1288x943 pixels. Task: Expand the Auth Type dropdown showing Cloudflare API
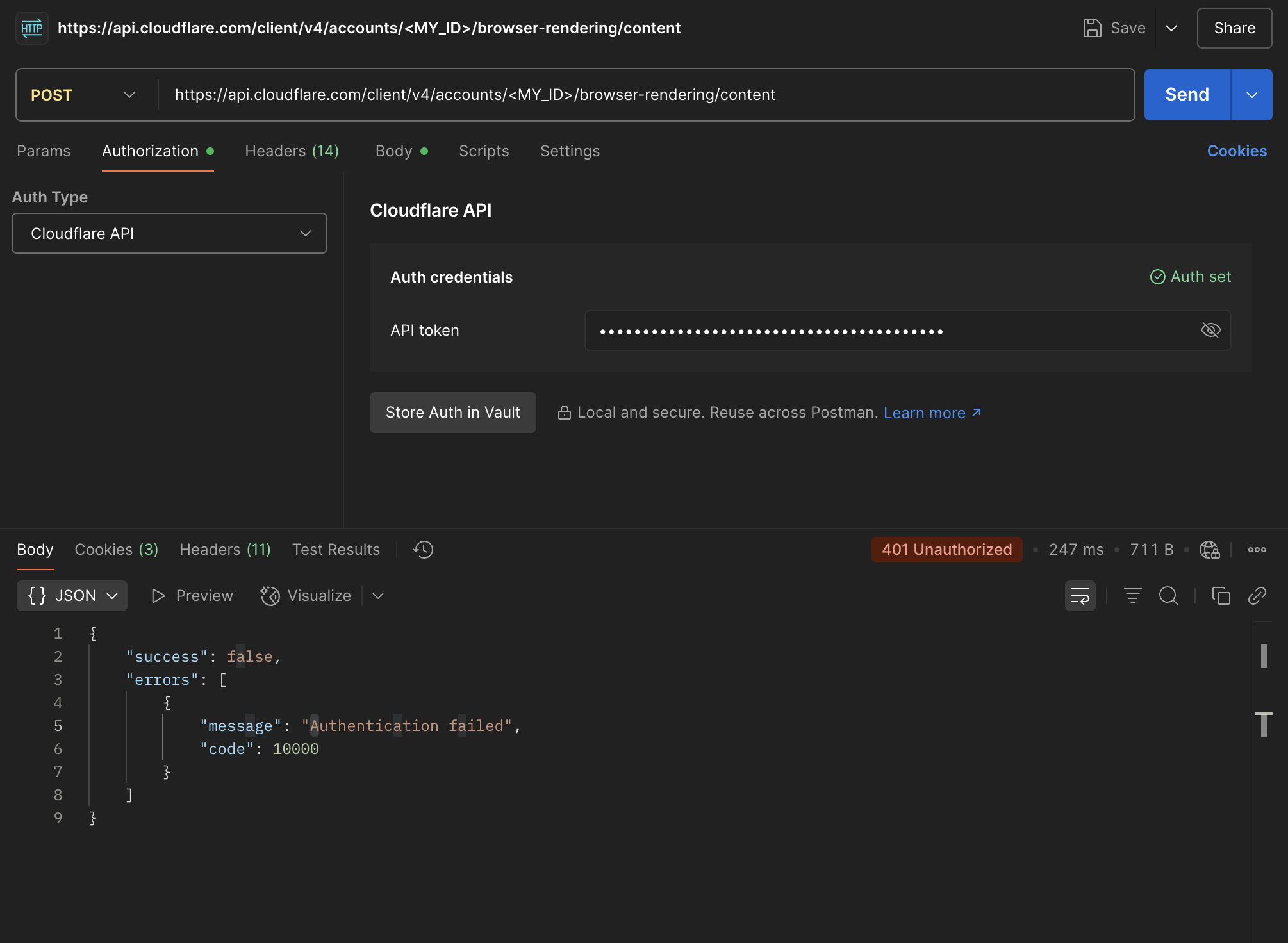pos(169,233)
